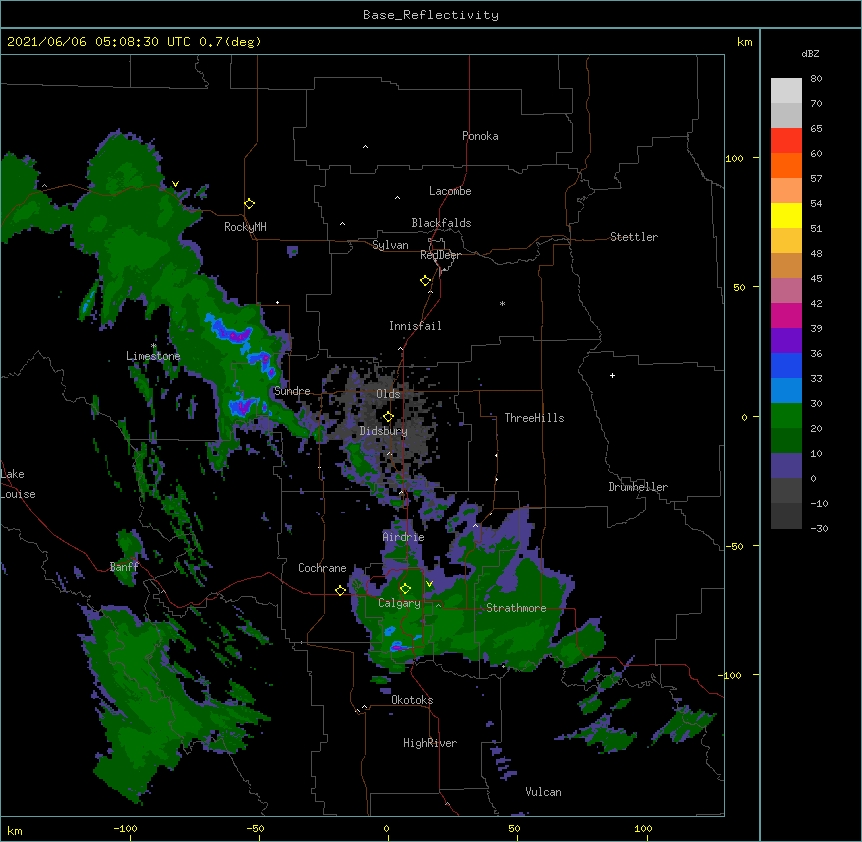
Task: Select the yellow diamond marker between Olds and Didsbury
Action: (x=388, y=417)
